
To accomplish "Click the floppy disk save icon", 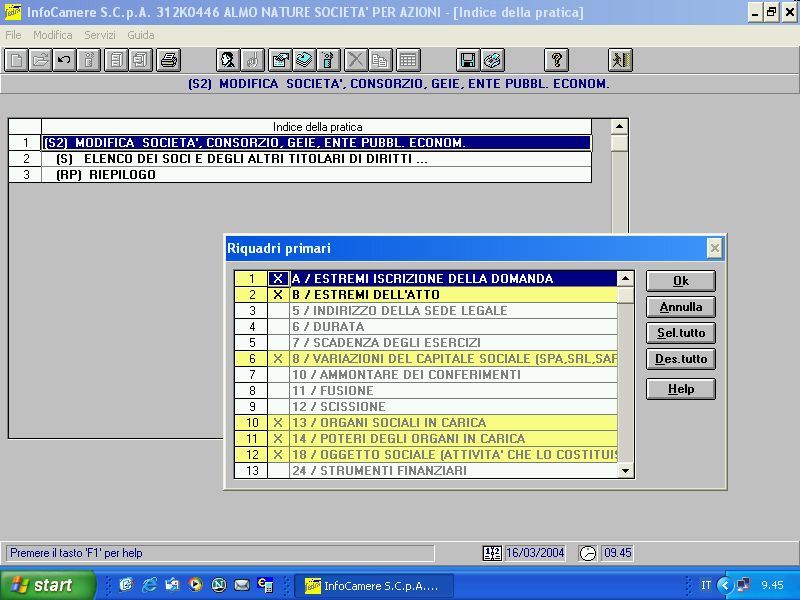I will [467, 61].
